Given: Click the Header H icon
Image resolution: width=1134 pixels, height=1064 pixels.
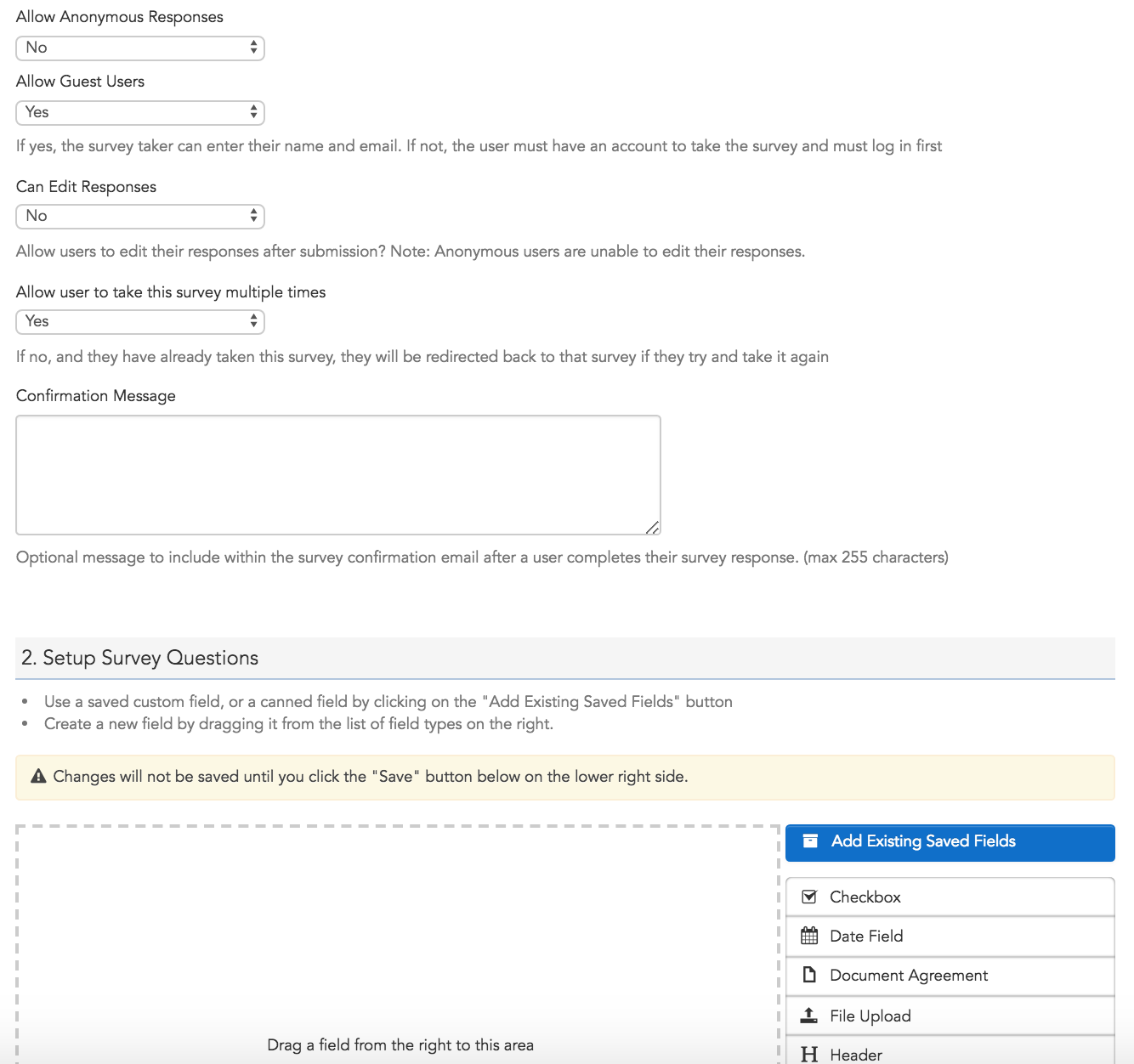Looking at the screenshot, I should click(809, 1055).
